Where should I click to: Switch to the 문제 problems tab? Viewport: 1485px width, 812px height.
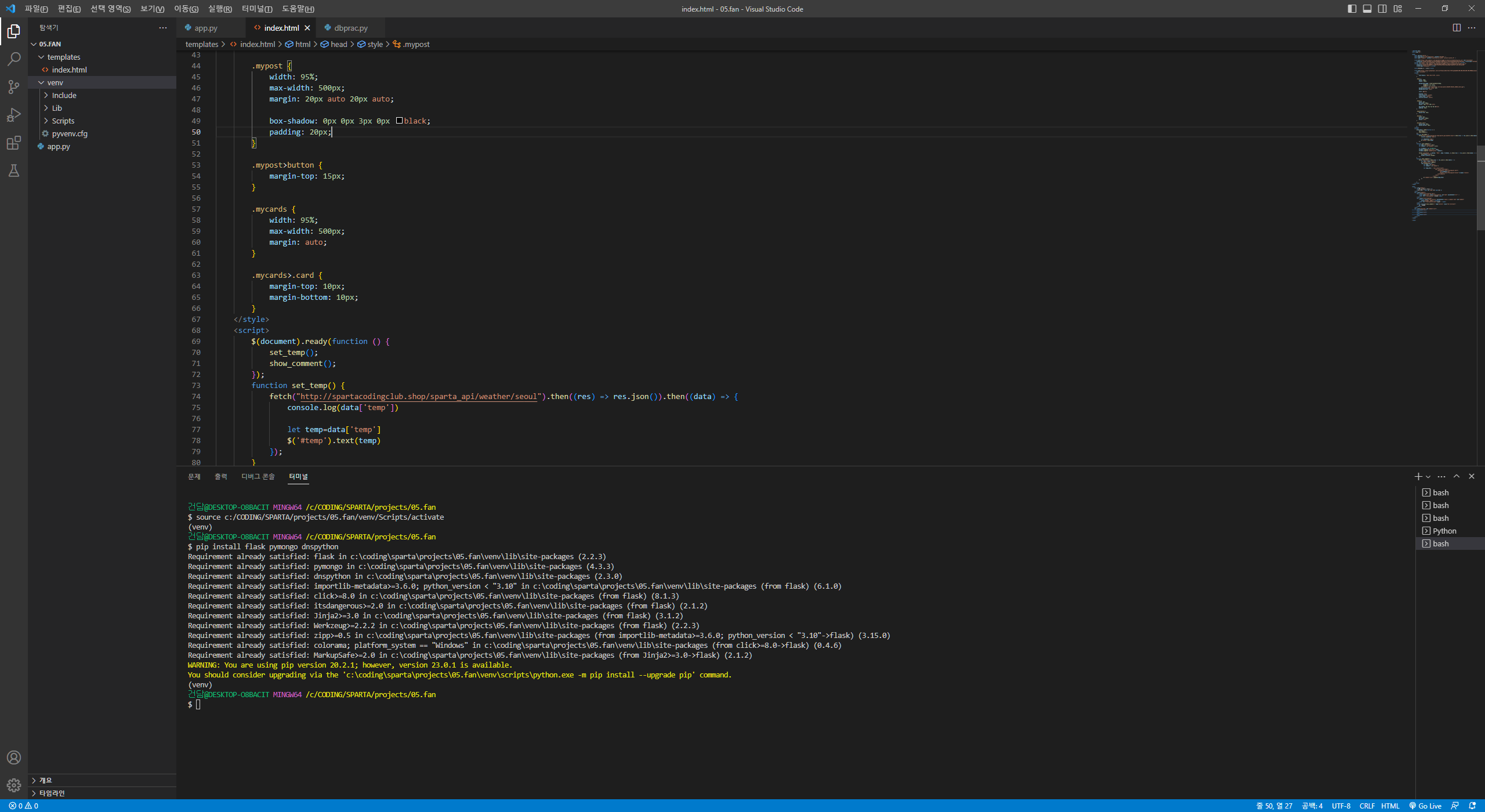pyautogui.click(x=194, y=476)
